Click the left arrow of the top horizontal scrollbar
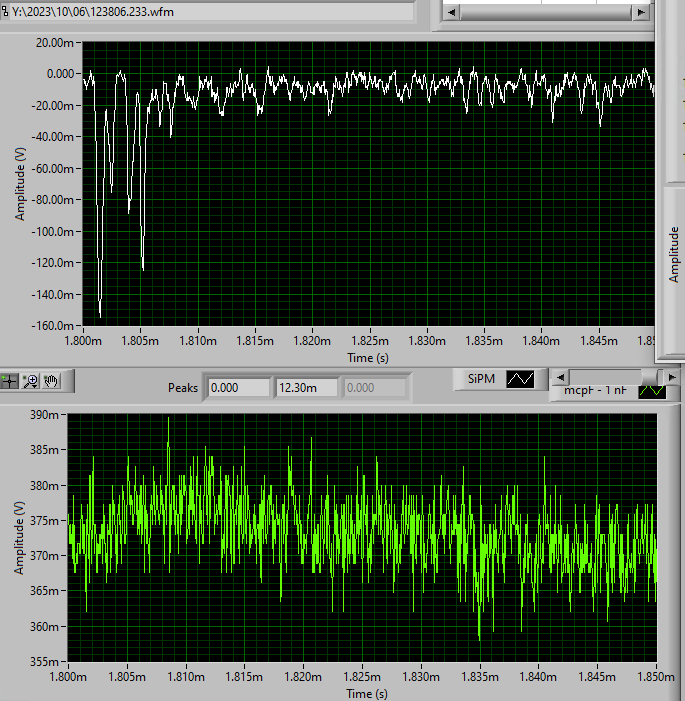The width and height of the screenshot is (685, 701). click(452, 13)
